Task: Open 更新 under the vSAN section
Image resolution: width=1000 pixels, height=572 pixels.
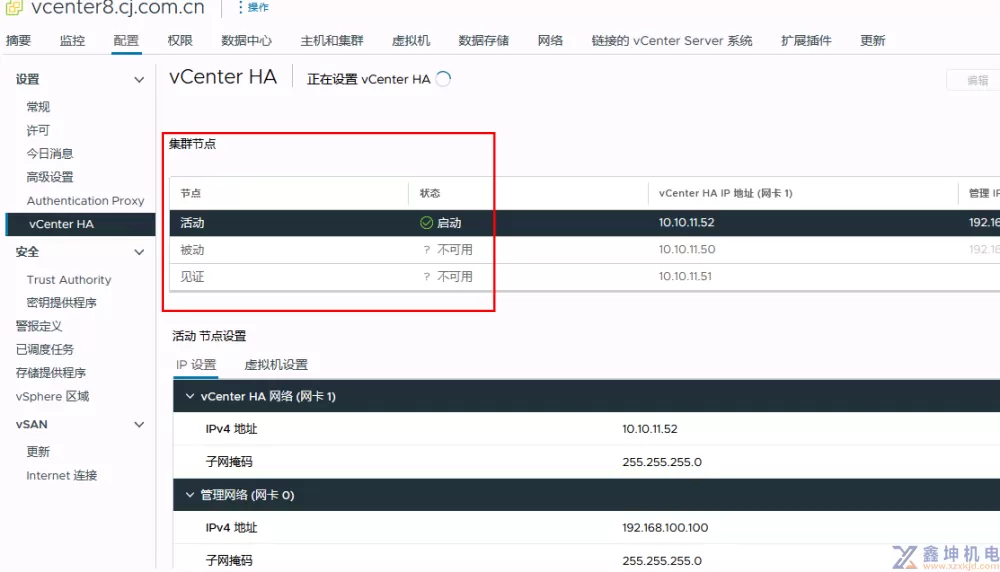Action: tap(38, 452)
